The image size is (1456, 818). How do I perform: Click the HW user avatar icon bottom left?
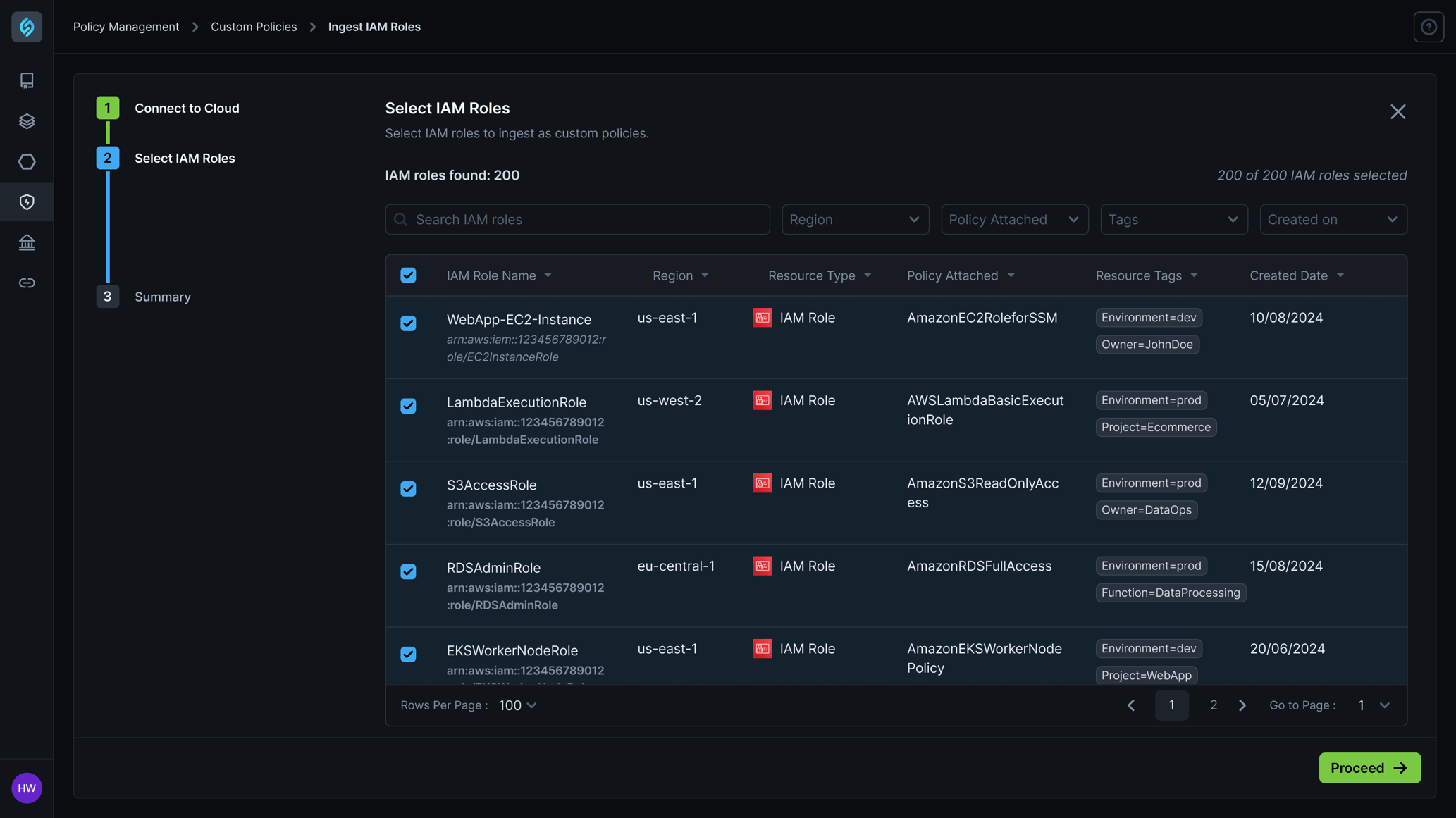coord(27,788)
